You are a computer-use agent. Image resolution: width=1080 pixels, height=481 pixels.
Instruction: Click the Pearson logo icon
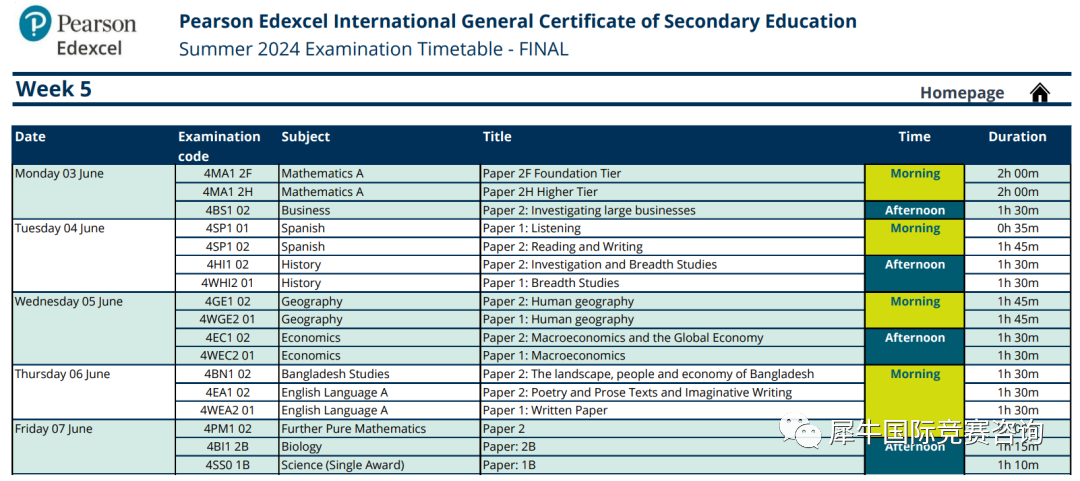click(x=35, y=23)
